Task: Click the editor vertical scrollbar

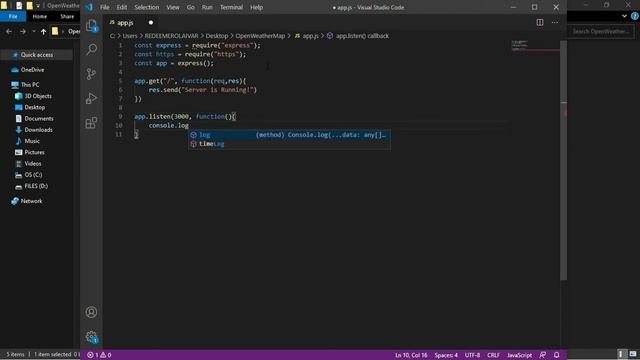Action: click(x=563, y=160)
